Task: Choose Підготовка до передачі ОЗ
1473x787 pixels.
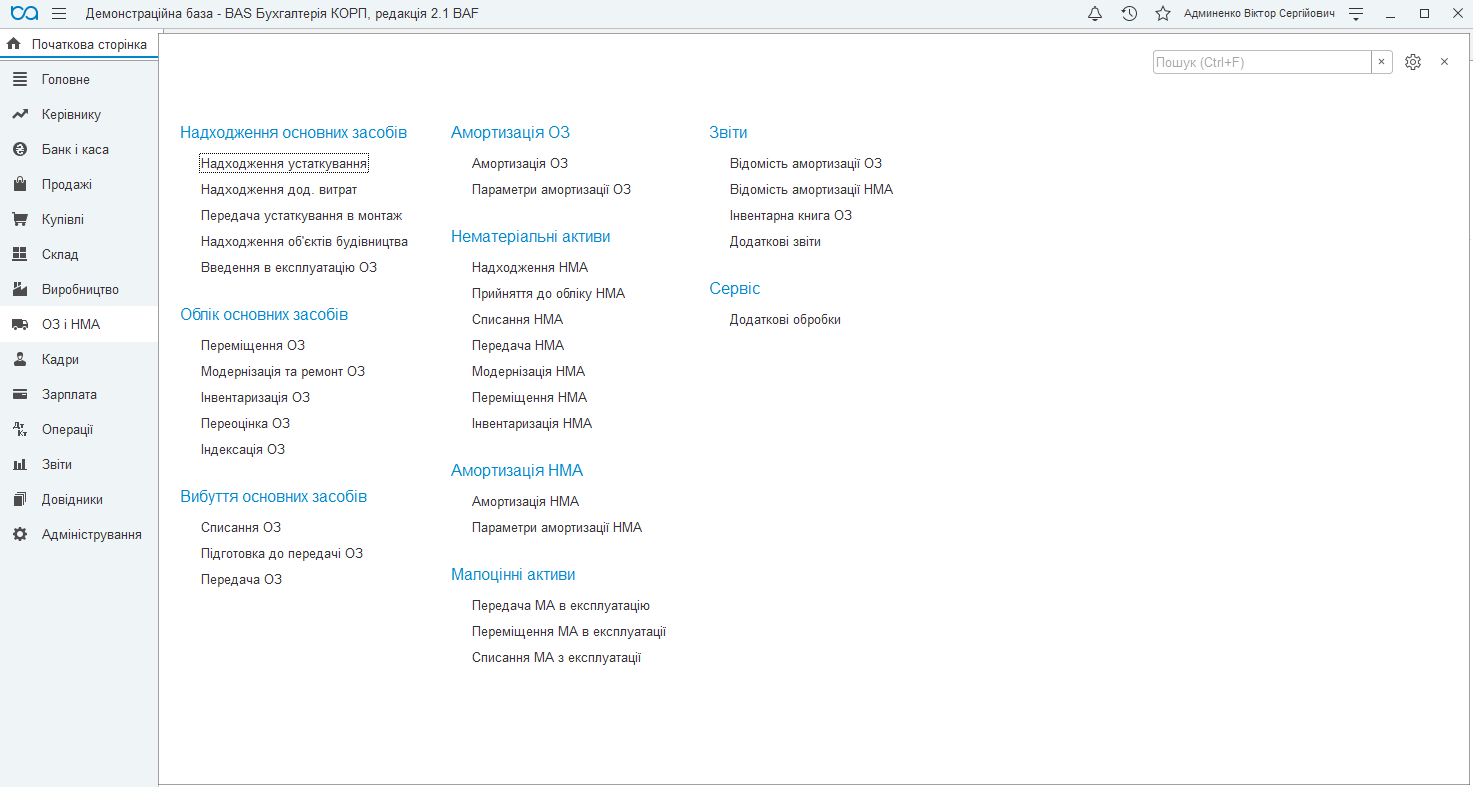Action: [x=282, y=554]
